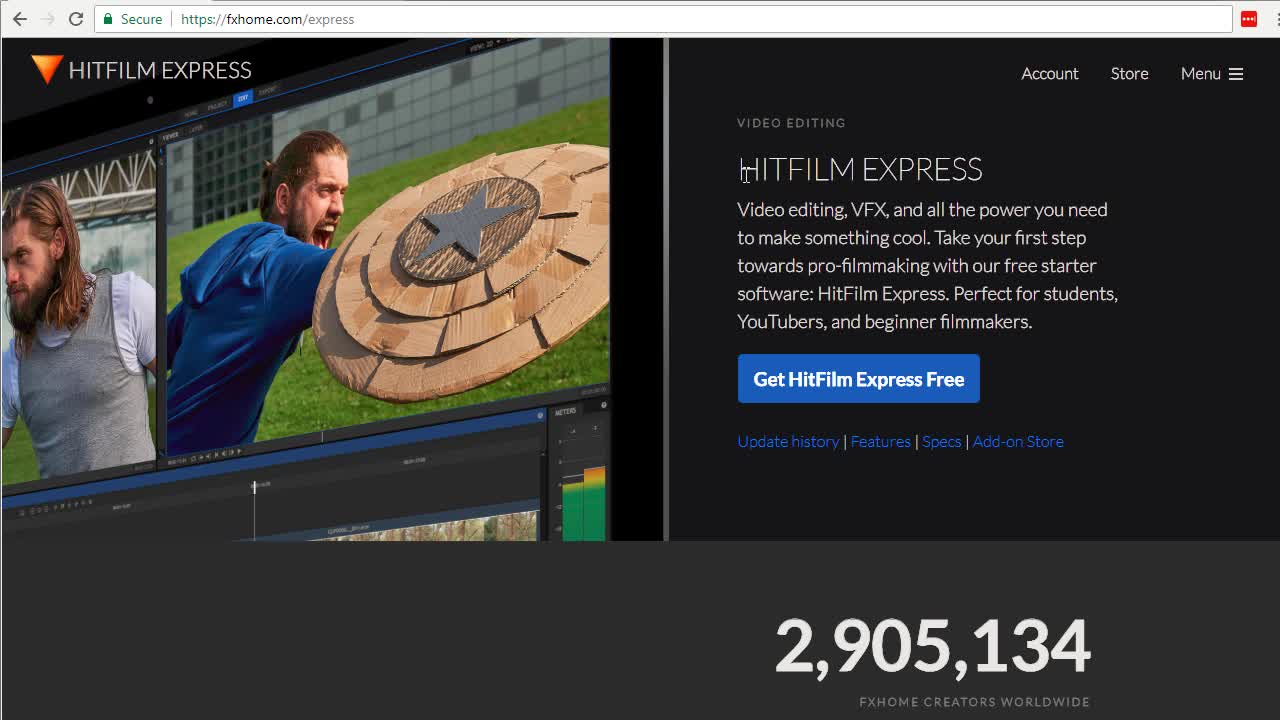The height and width of the screenshot is (720, 1280).
Task: Click the secure padlock icon
Action: (x=109, y=19)
